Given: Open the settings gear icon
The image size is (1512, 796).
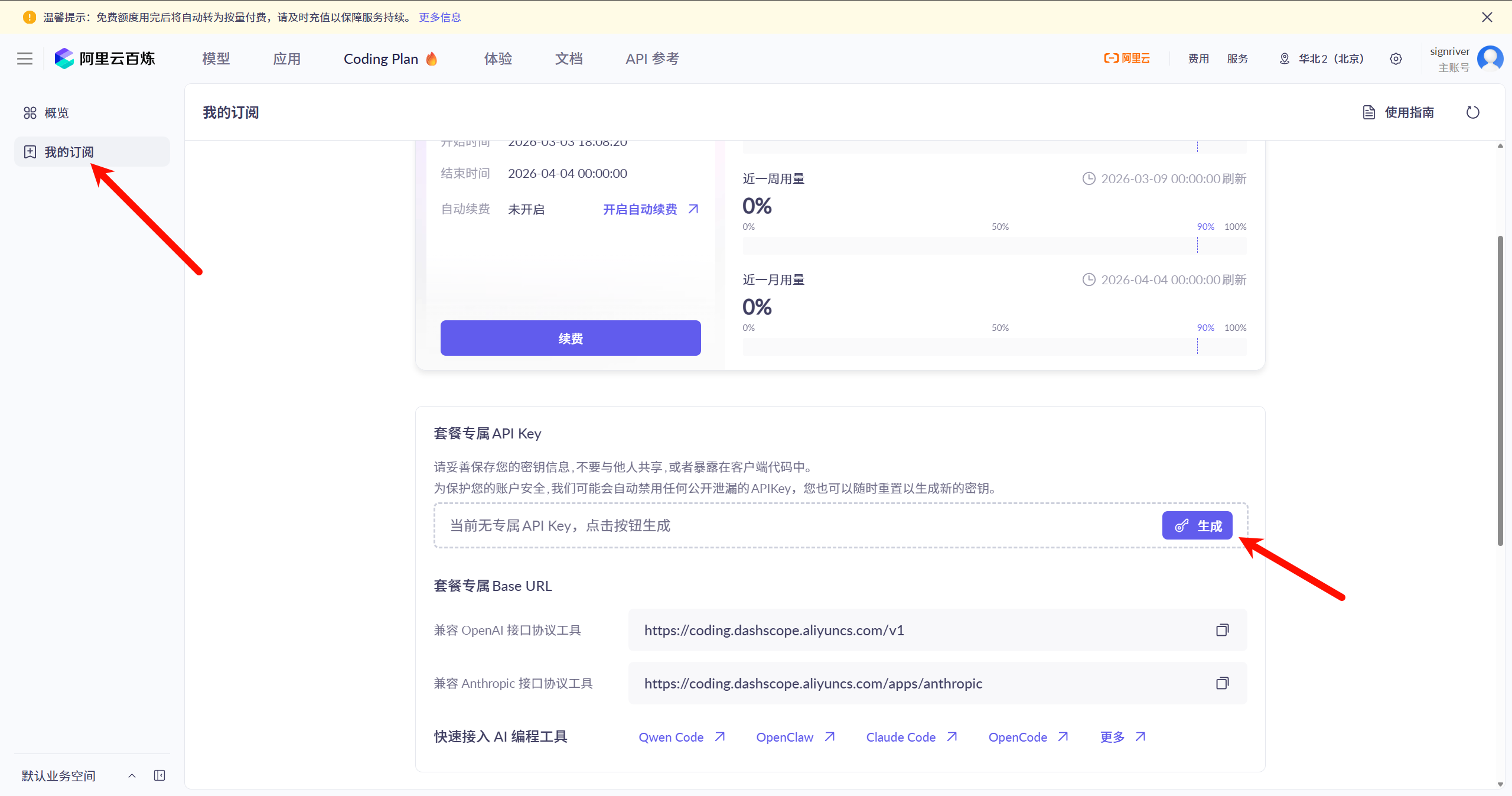Looking at the screenshot, I should coord(1396,59).
